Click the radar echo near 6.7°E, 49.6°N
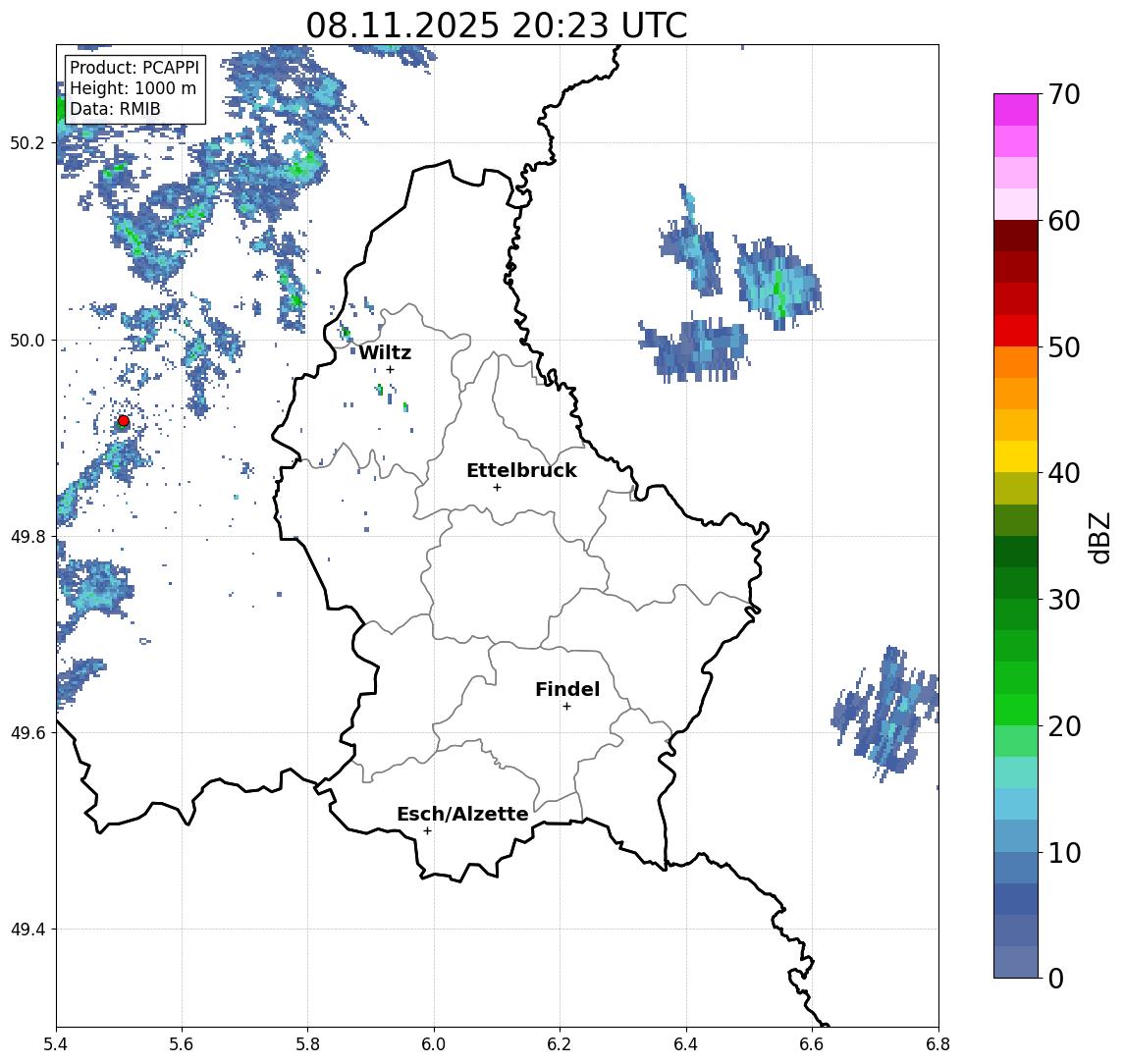Viewport: 1124px width, 1064px height. (x=886, y=714)
